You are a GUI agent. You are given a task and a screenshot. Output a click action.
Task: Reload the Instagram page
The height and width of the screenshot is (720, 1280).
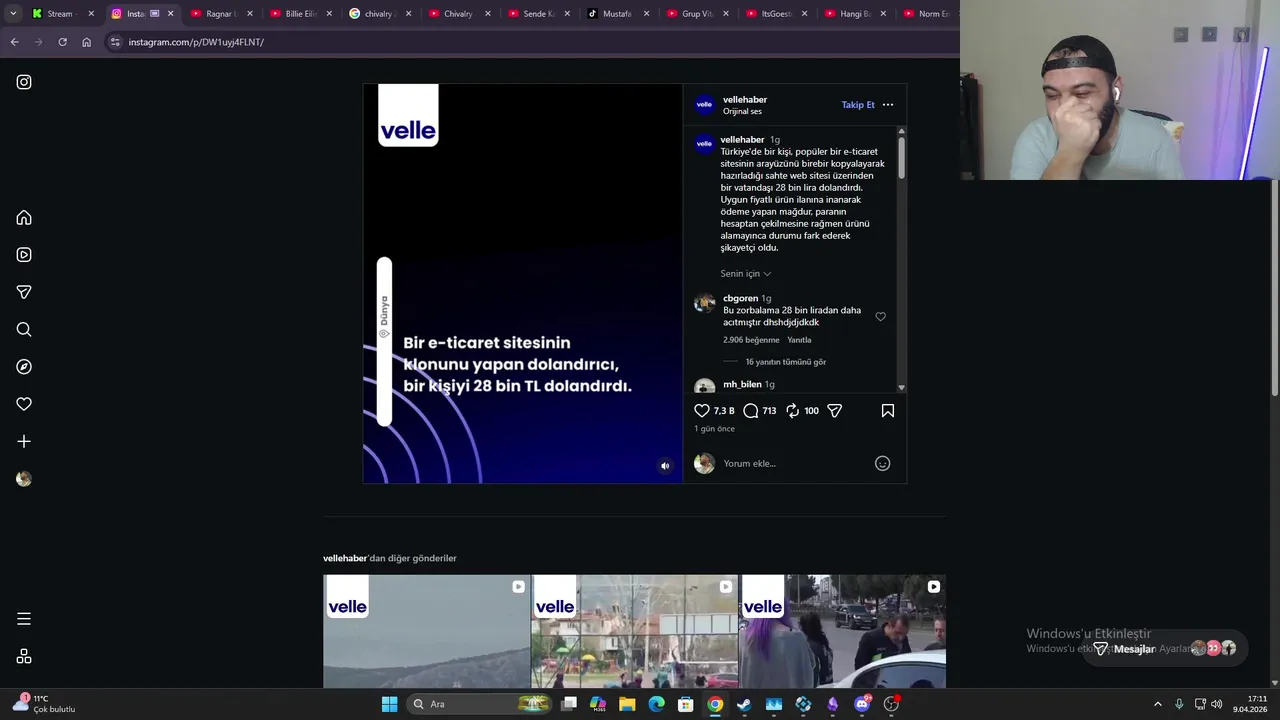click(x=62, y=42)
